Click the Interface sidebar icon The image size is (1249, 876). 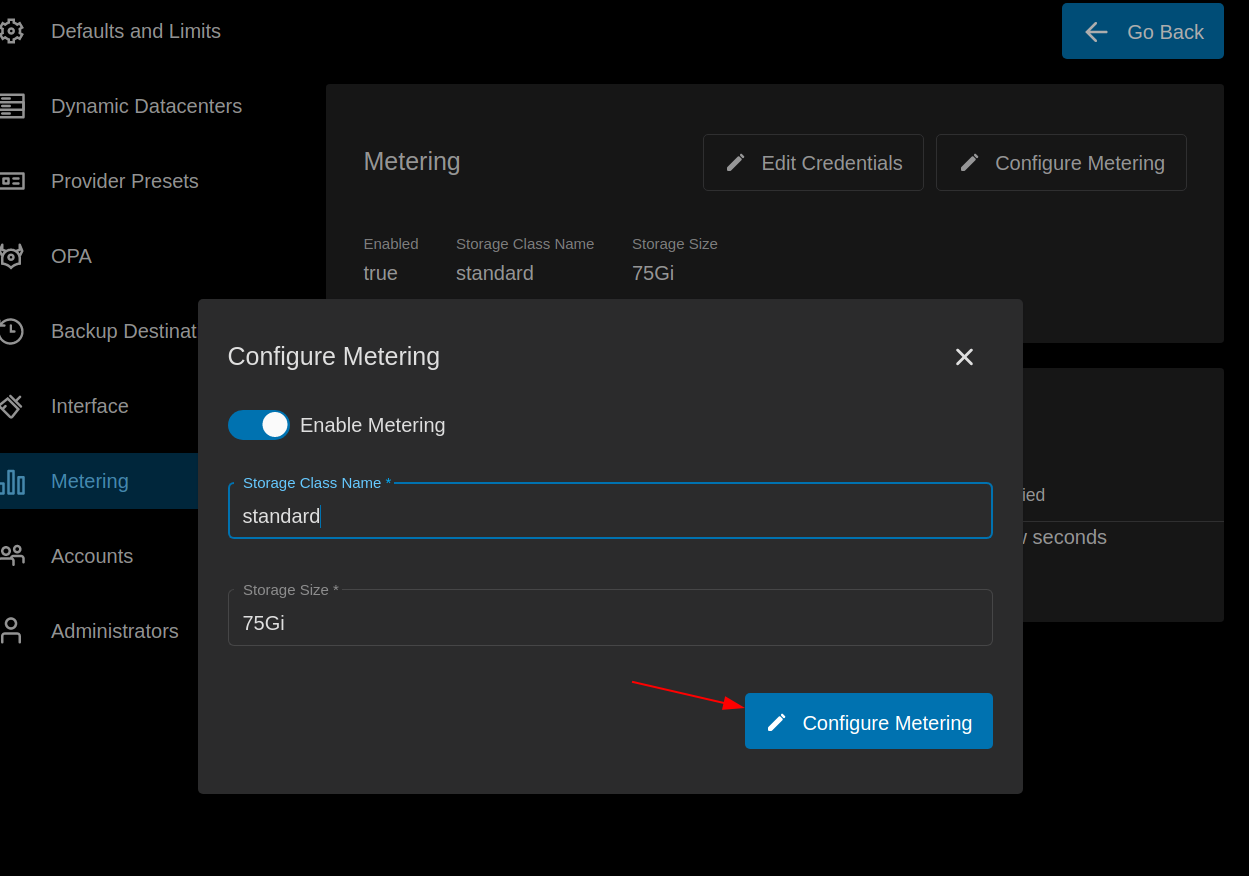click(x=13, y=406)
